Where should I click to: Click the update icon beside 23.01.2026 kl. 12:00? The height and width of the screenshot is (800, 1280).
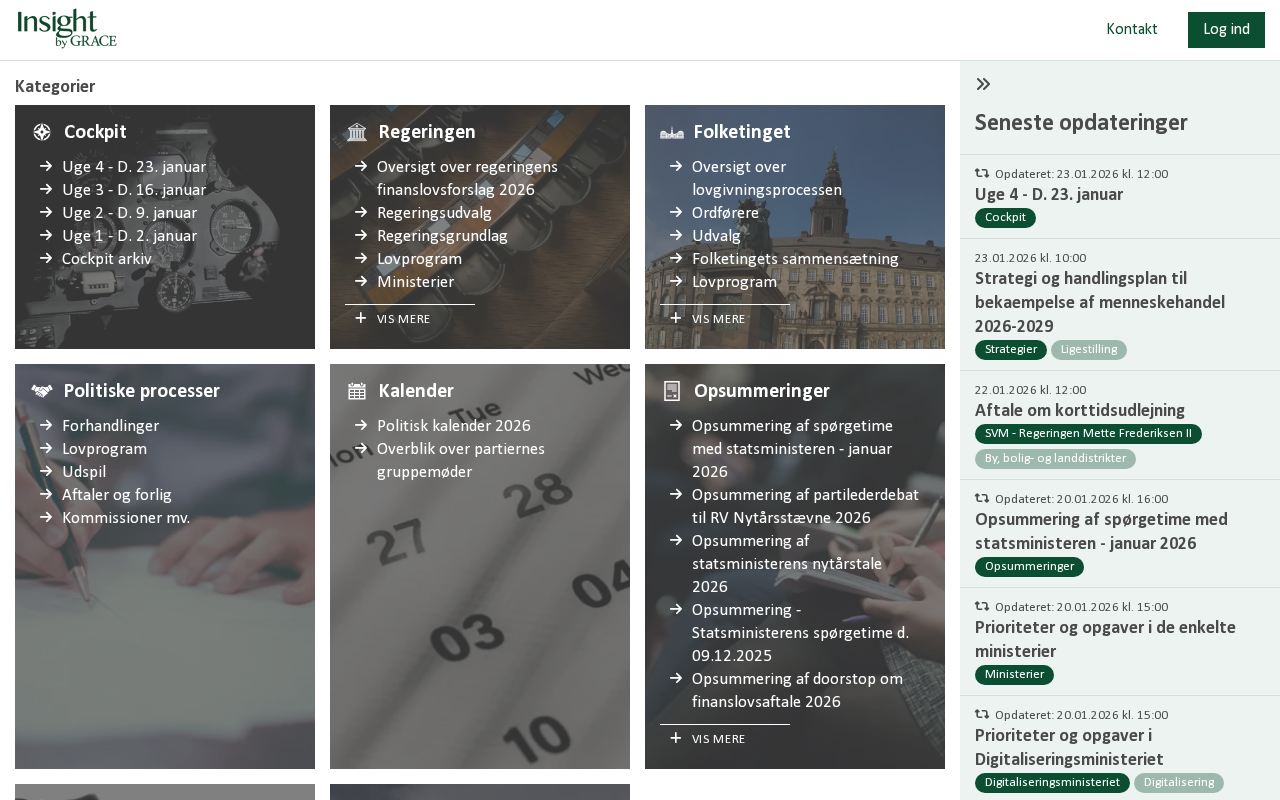point(982,173)
